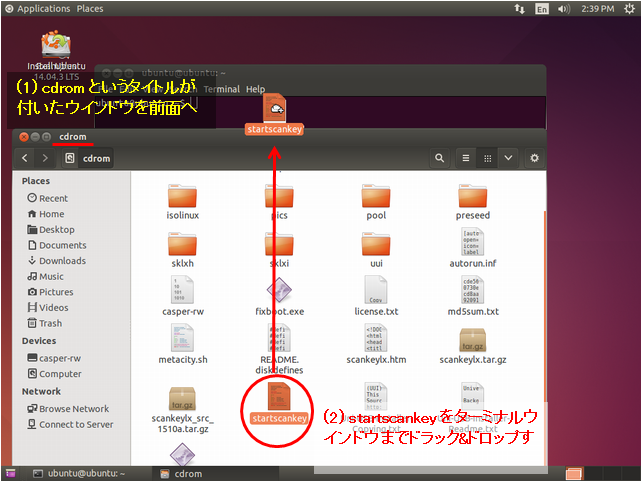
Task: Go back in file manager
Action: tap(25, 158)
